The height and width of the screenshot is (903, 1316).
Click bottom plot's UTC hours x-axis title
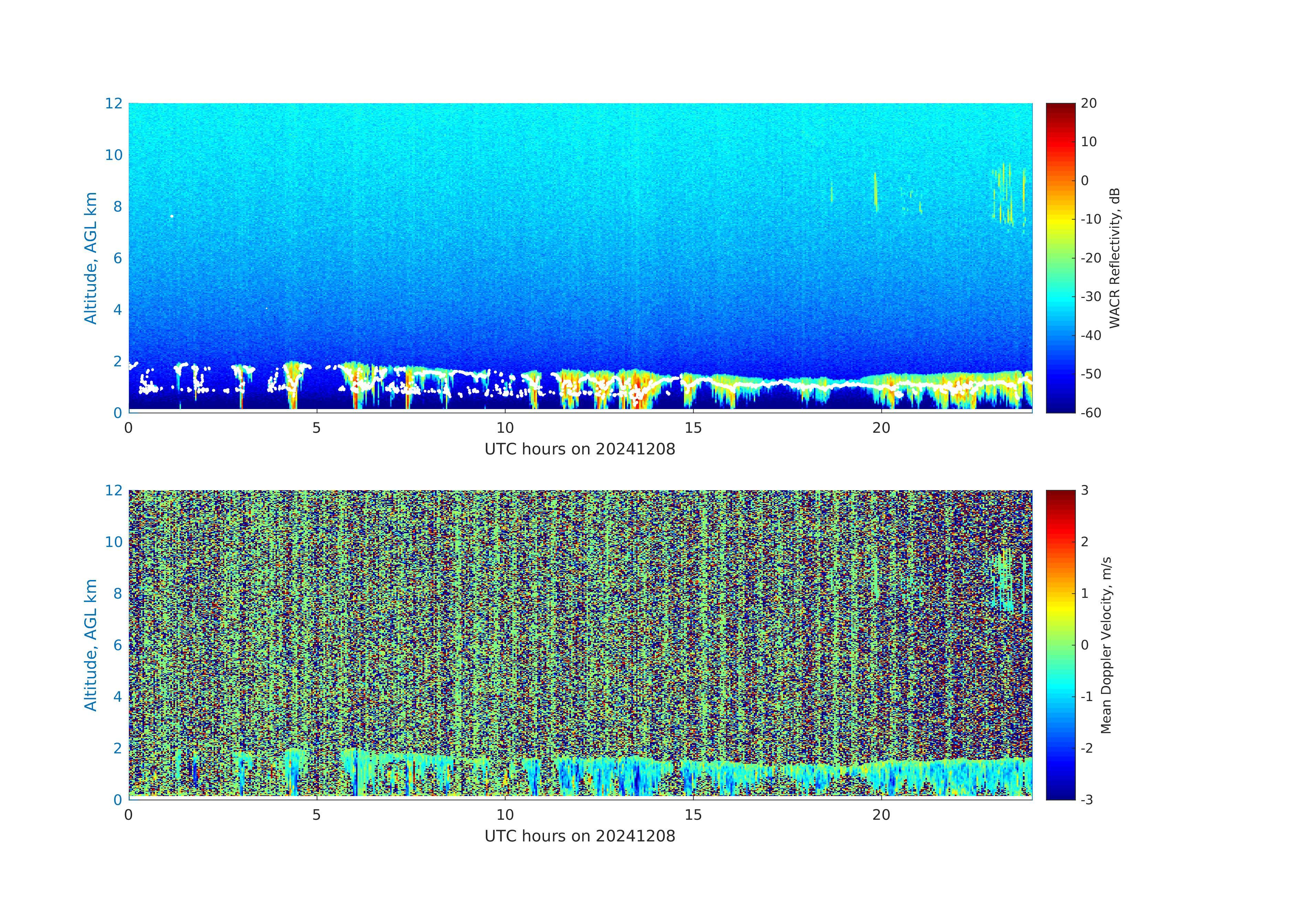click(x=580, y=836)
